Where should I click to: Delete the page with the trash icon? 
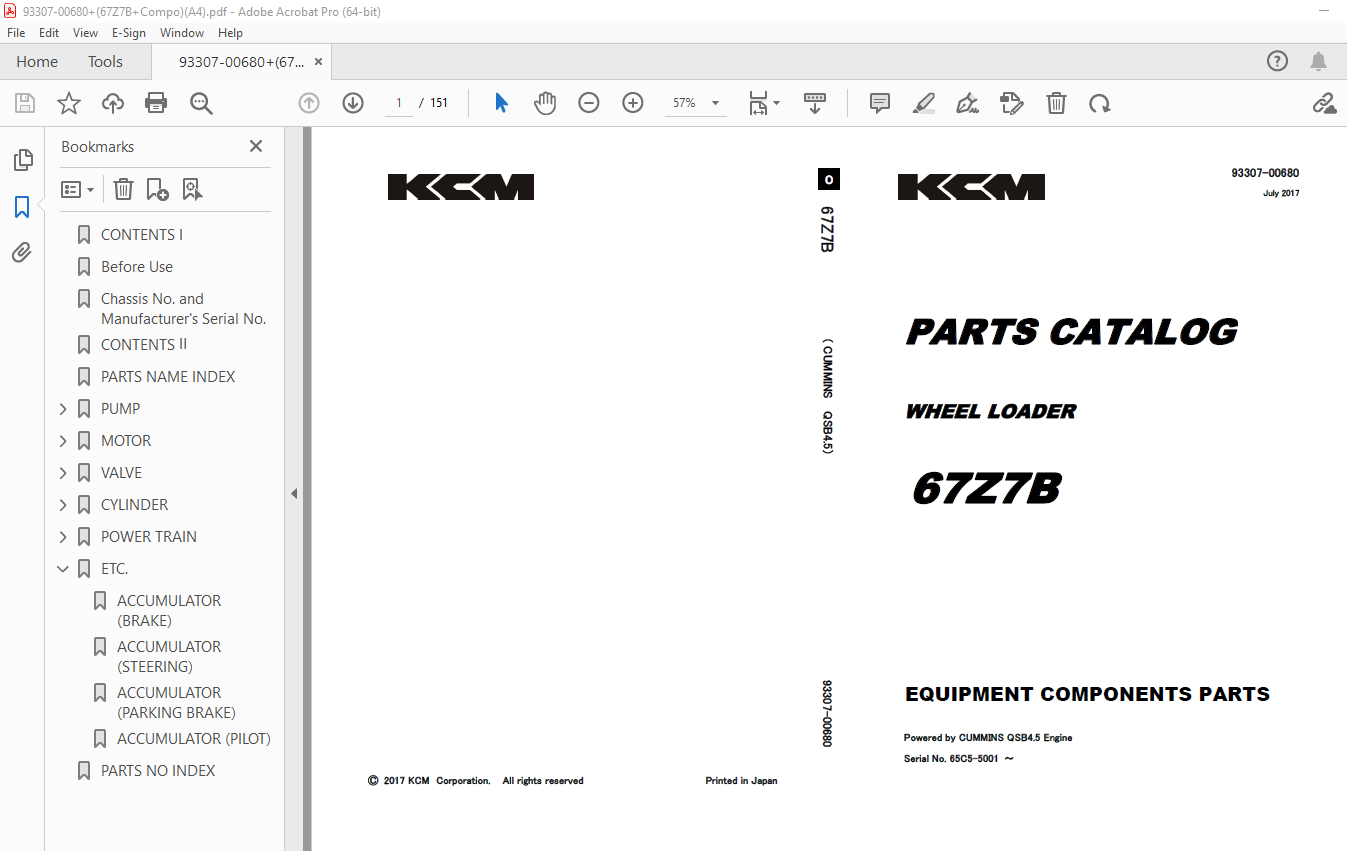click(1056, 103)
